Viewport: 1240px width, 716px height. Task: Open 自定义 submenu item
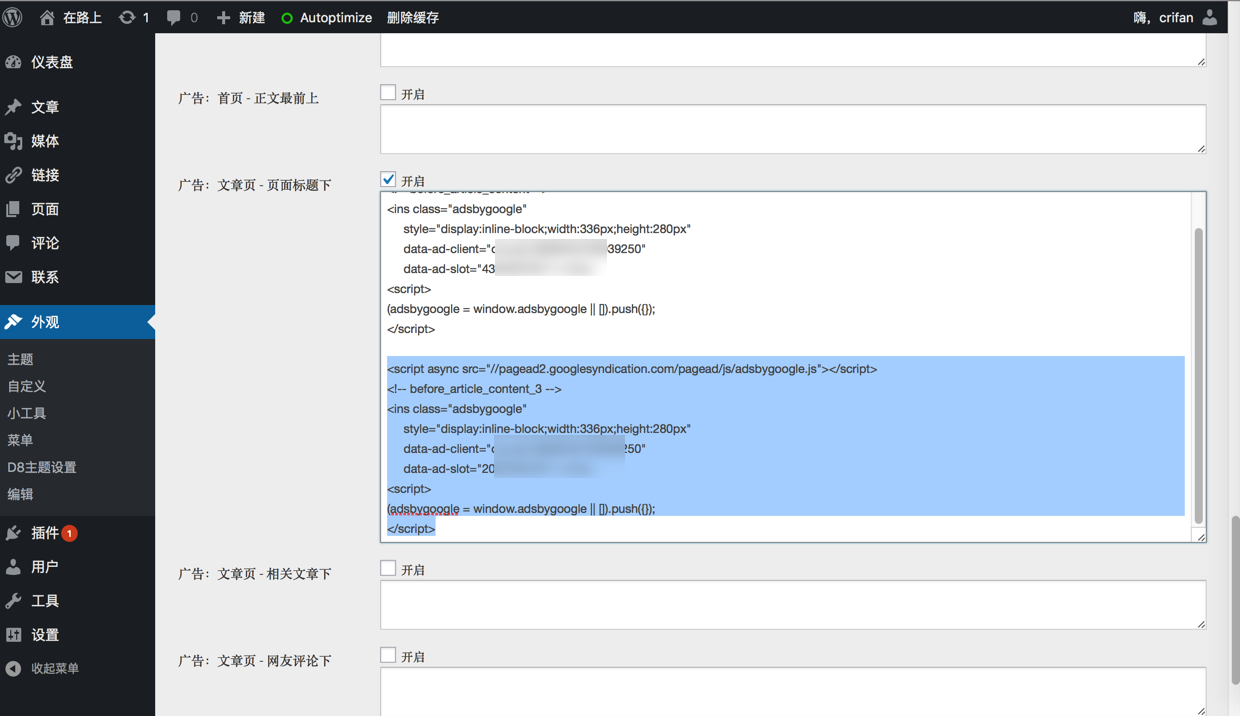27,386
